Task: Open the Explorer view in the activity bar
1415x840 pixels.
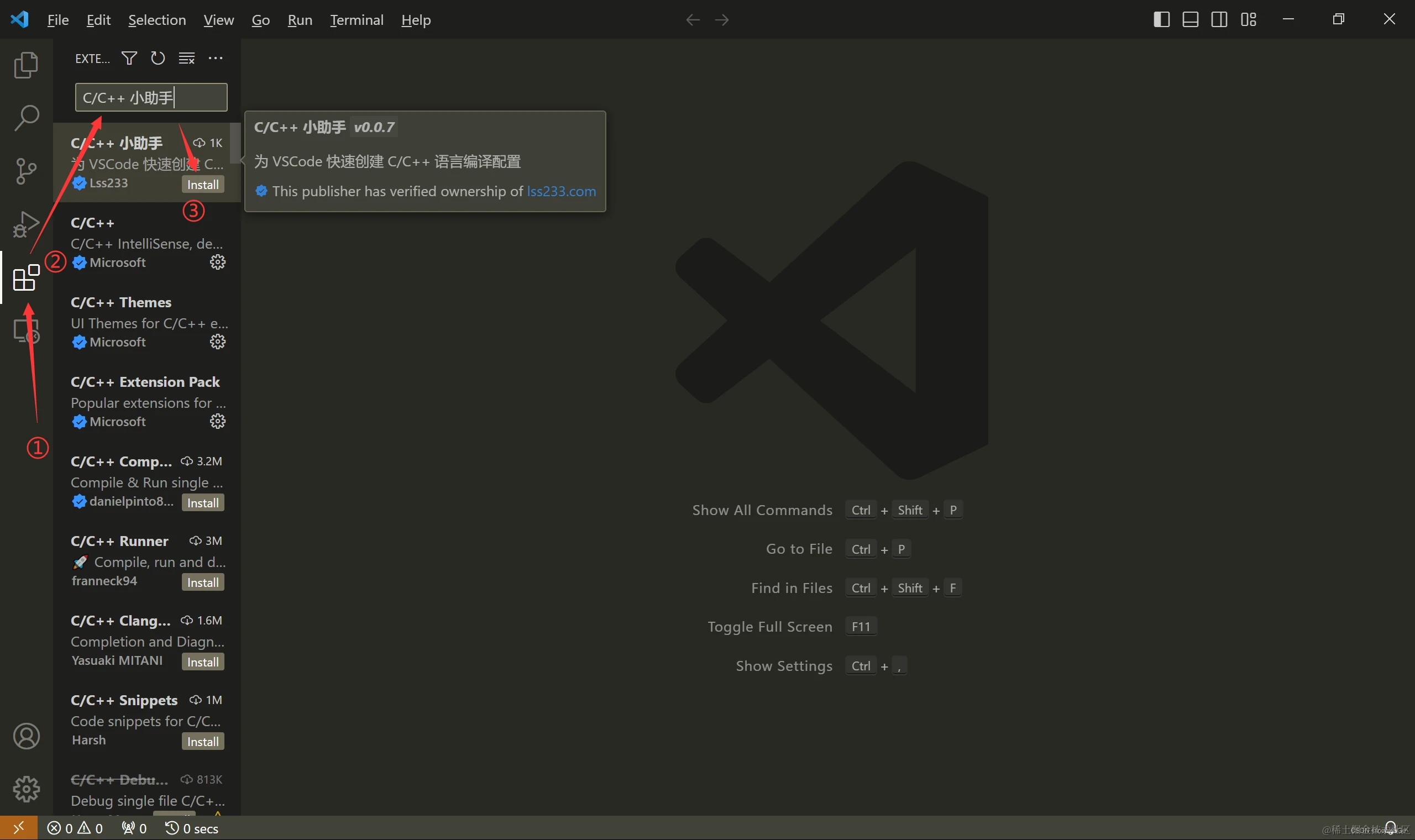Action: click(25, 65)
